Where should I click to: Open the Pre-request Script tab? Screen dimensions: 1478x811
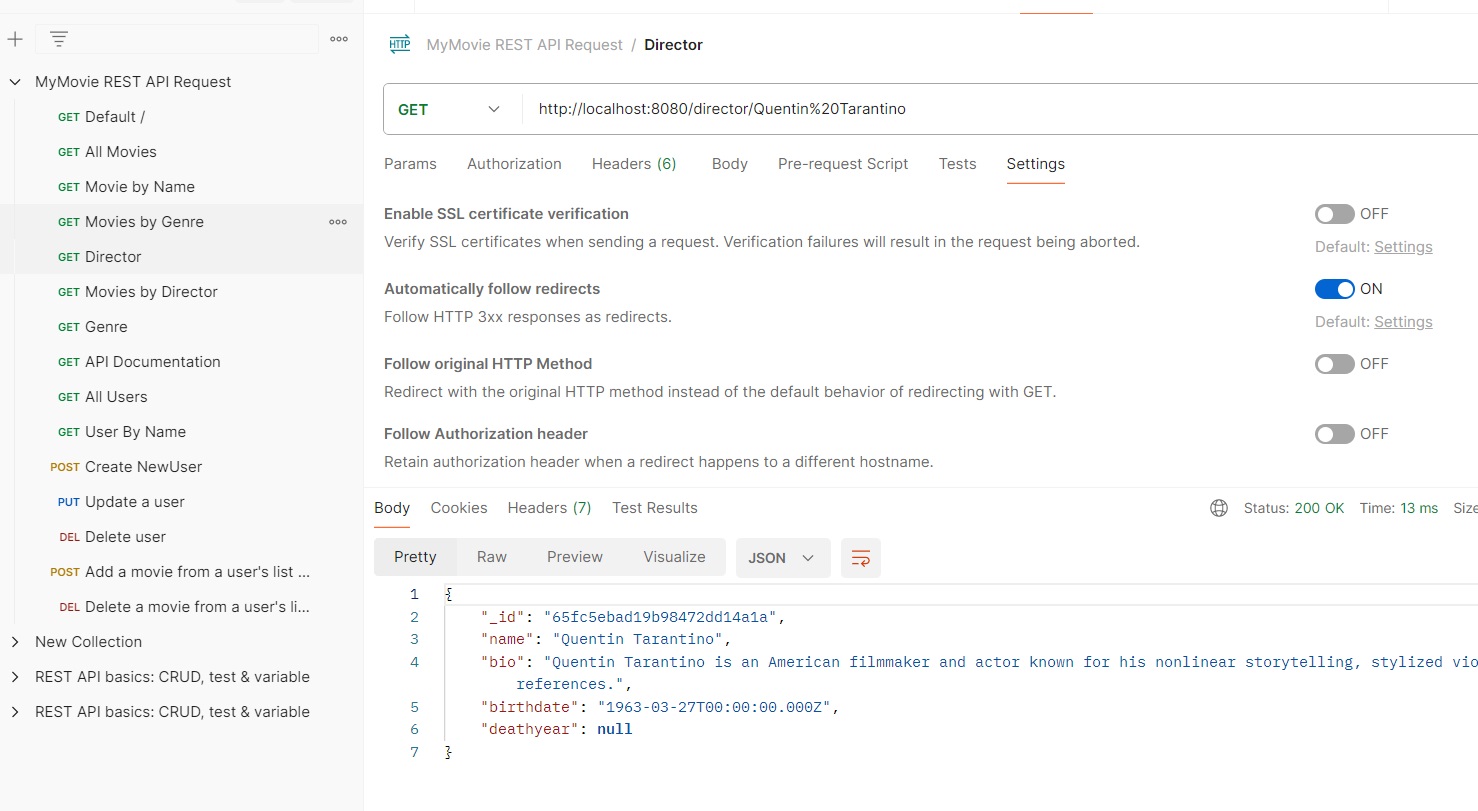pyautogui.click(x=843, y=164)
